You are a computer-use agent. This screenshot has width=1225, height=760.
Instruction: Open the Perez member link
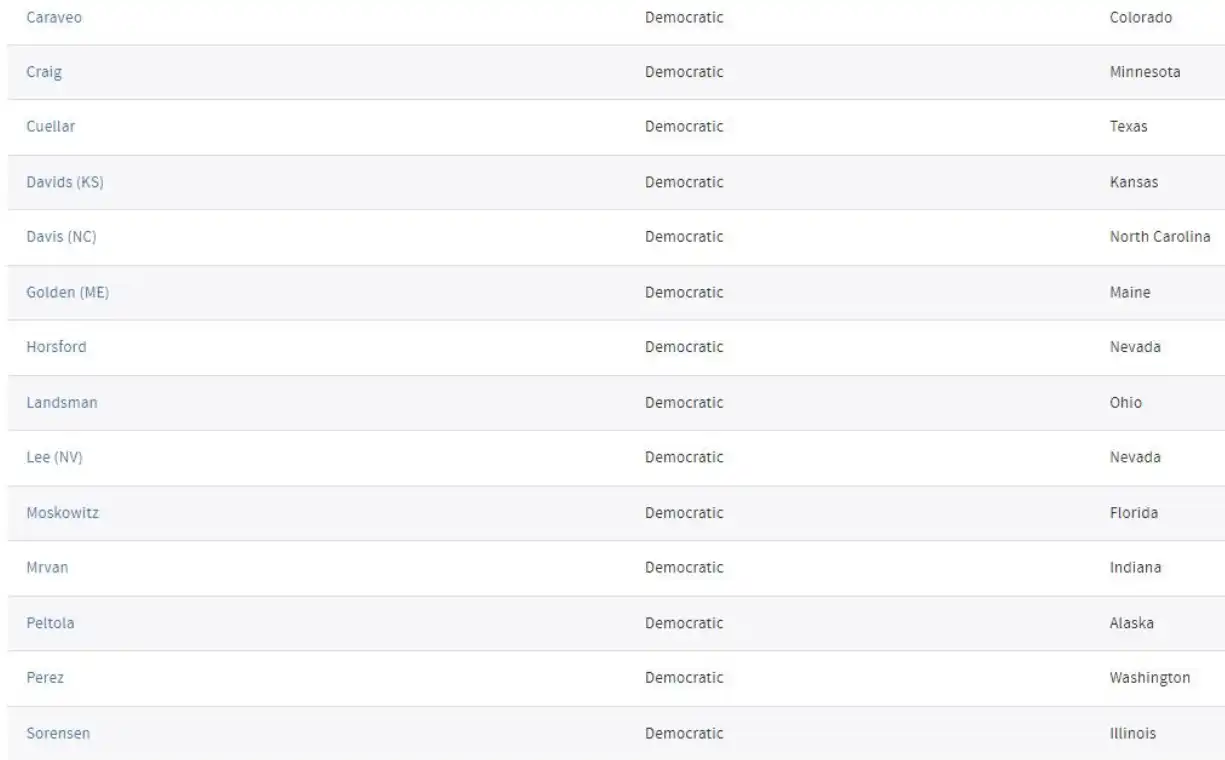coord(45,678)
